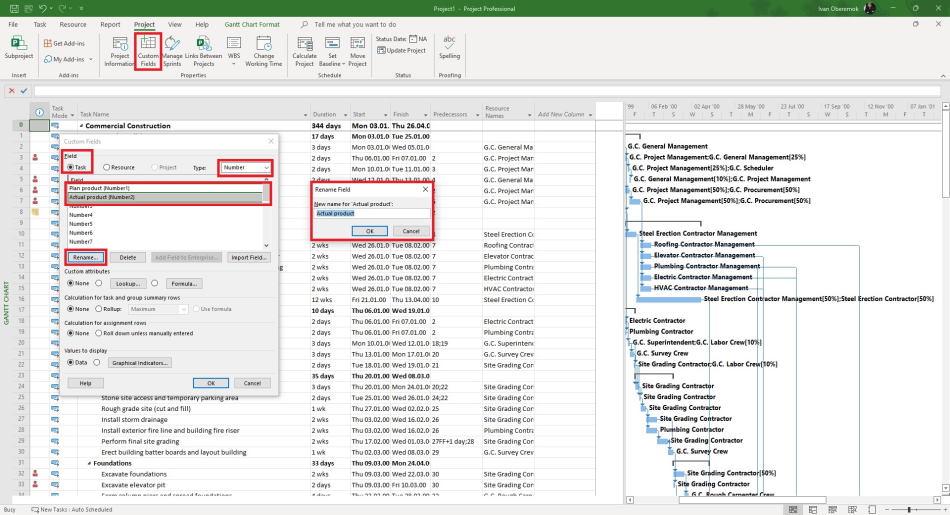Switch to the View ribbon tab
The width and height of the screenshot is (950, 515).
[x=174, y=24]
